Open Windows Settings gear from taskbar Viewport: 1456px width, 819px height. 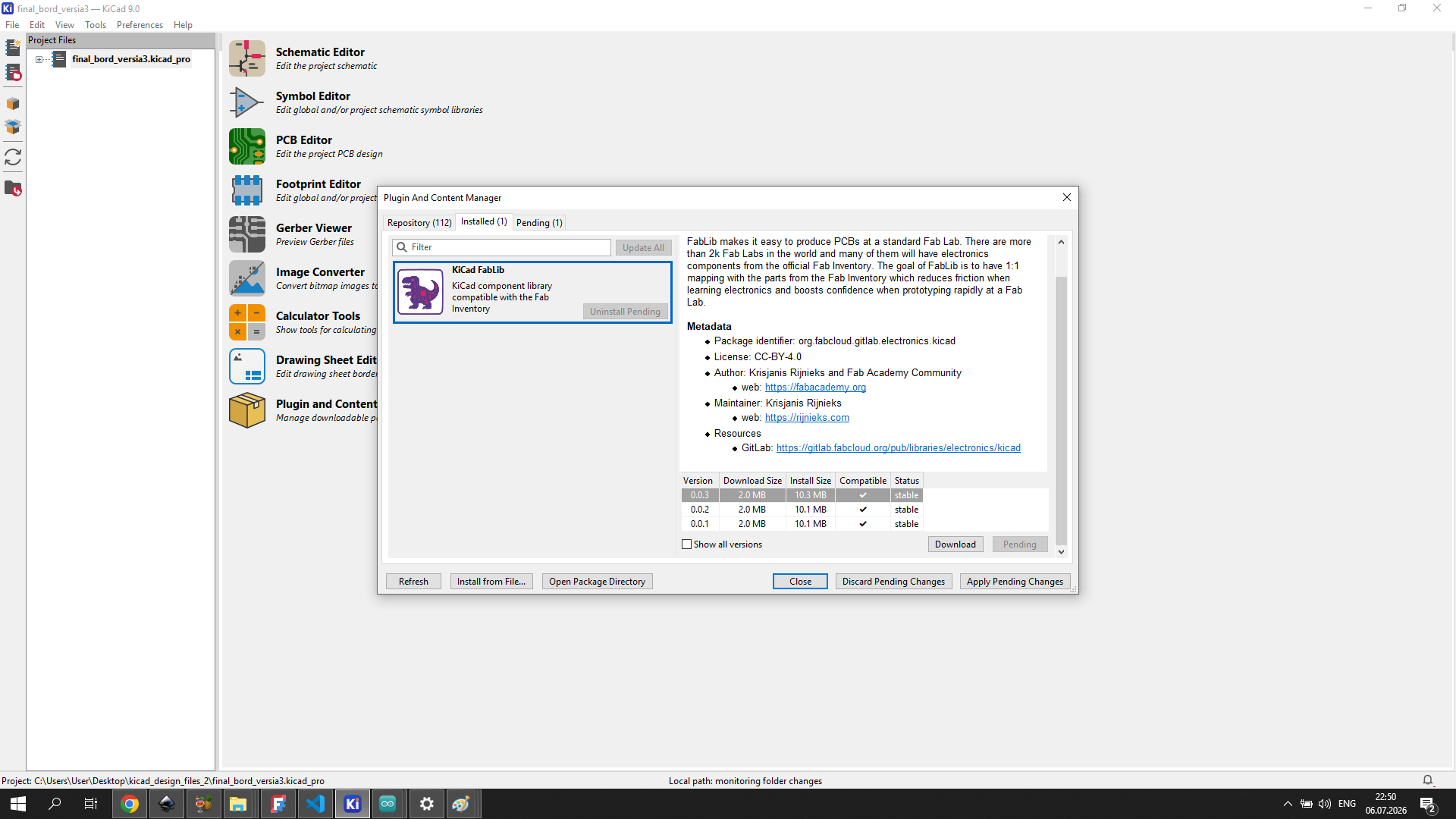pyautogui.click(x=427, y=804)
